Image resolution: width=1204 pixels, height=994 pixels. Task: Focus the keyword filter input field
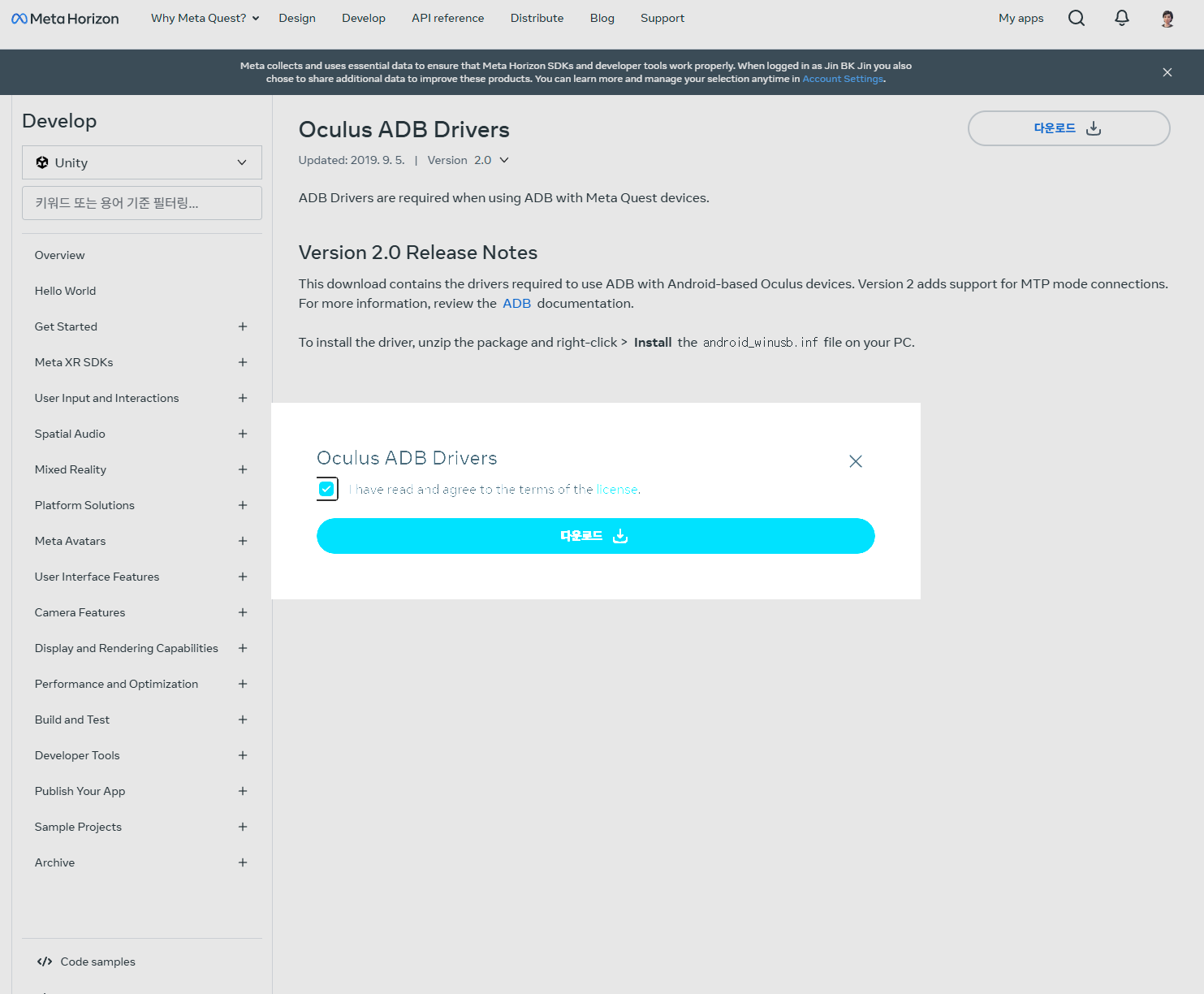[x=142, y=203]
